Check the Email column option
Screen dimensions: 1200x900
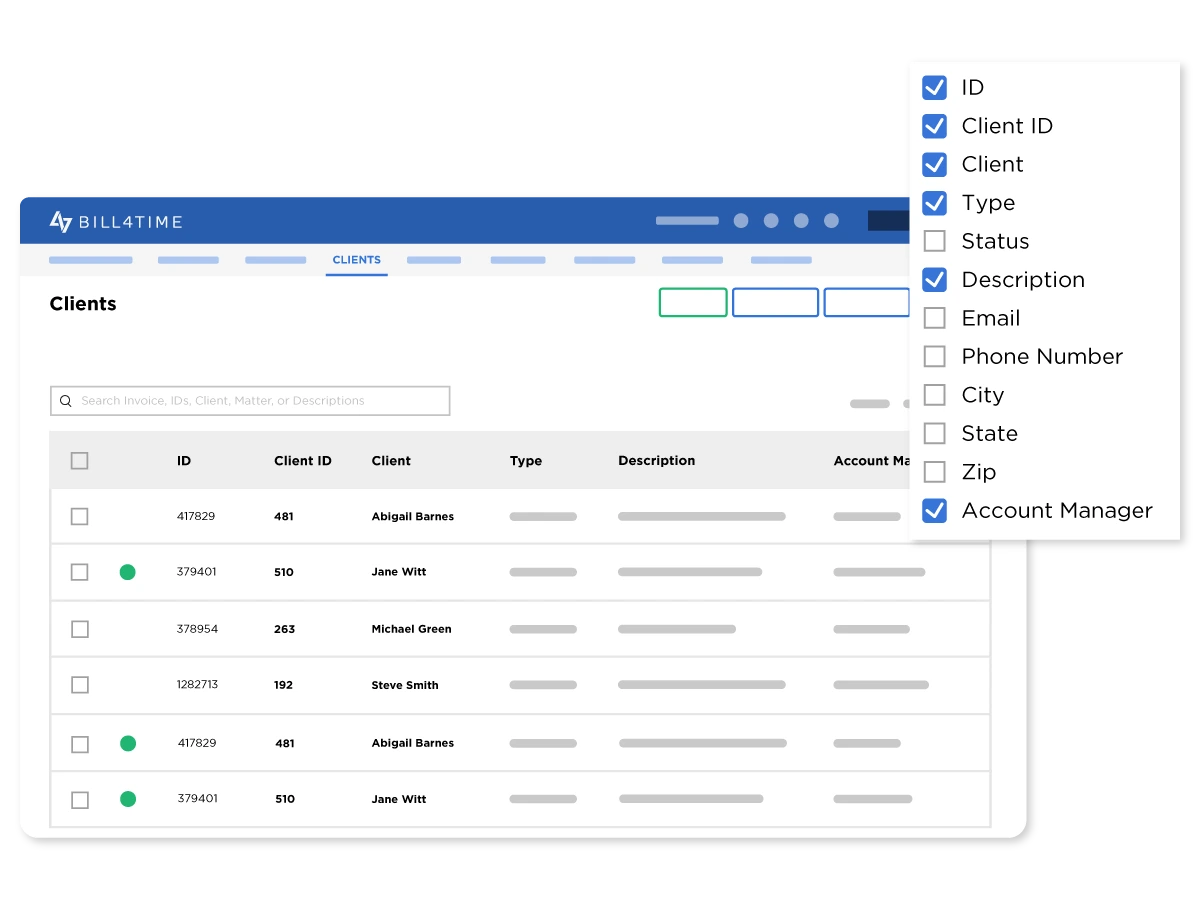(x=934, y=318)
